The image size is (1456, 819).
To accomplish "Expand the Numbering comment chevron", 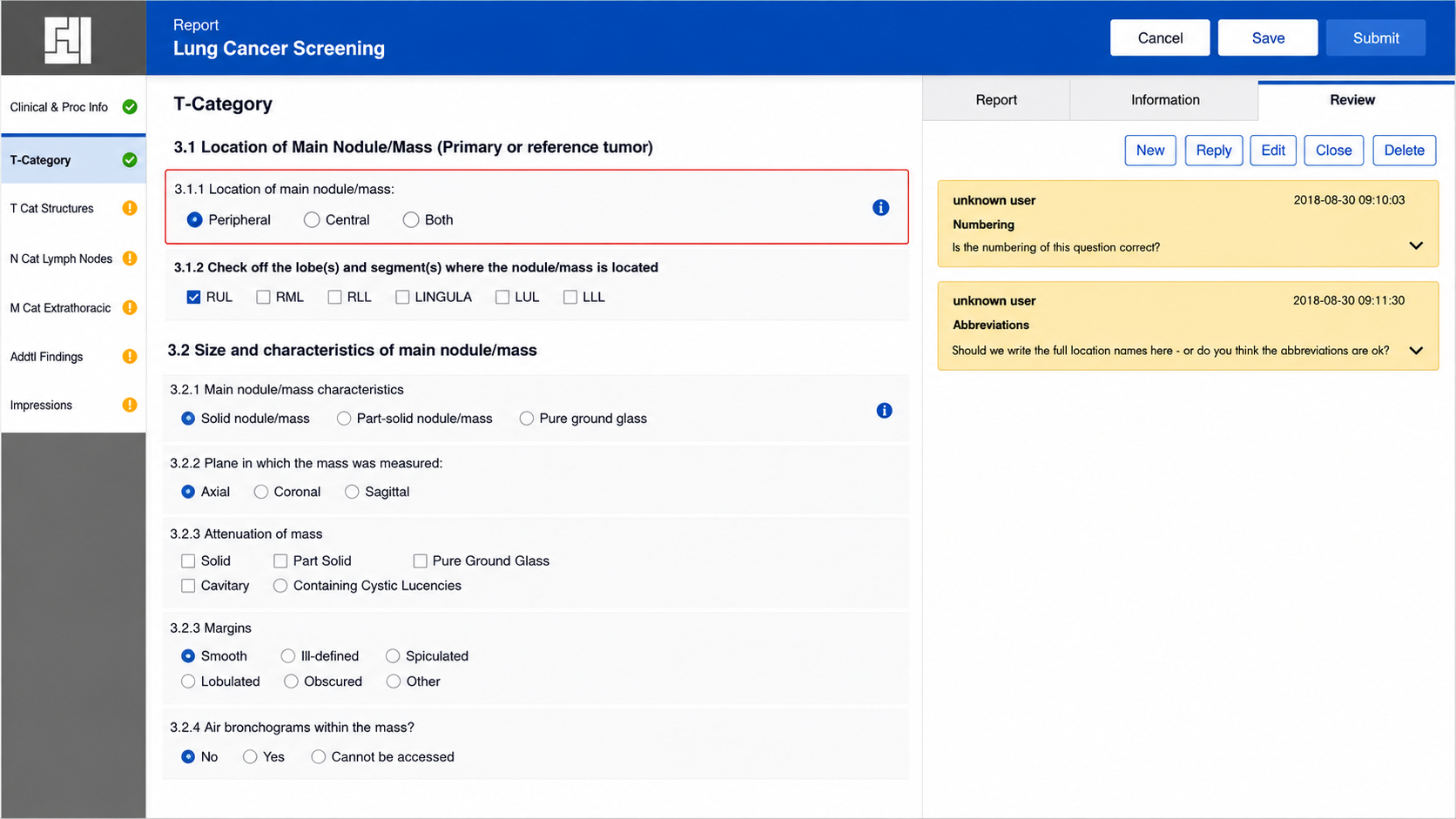I will click(x=1416, y=246).
